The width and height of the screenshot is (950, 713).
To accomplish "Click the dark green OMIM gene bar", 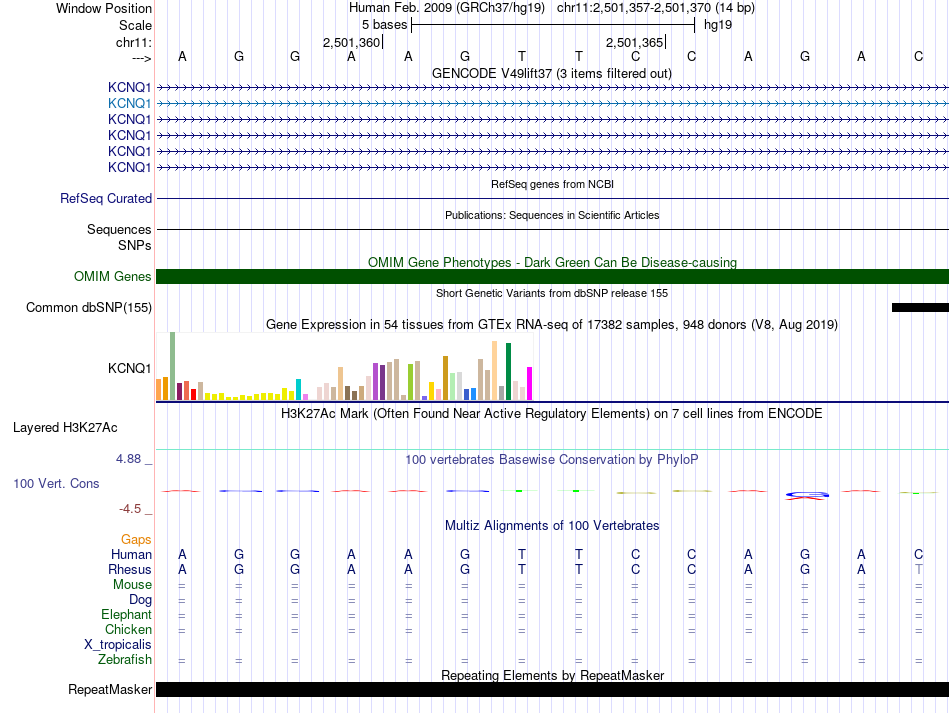I will click(x=552, y=277).
